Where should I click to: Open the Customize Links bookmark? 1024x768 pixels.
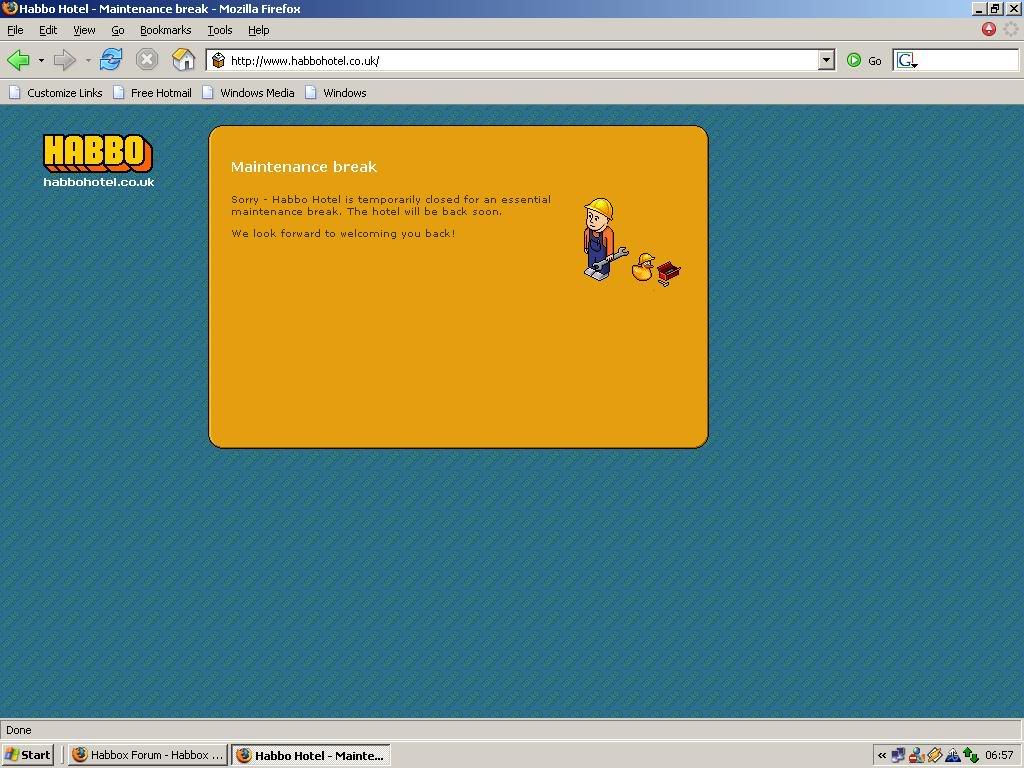coord(56,93)
